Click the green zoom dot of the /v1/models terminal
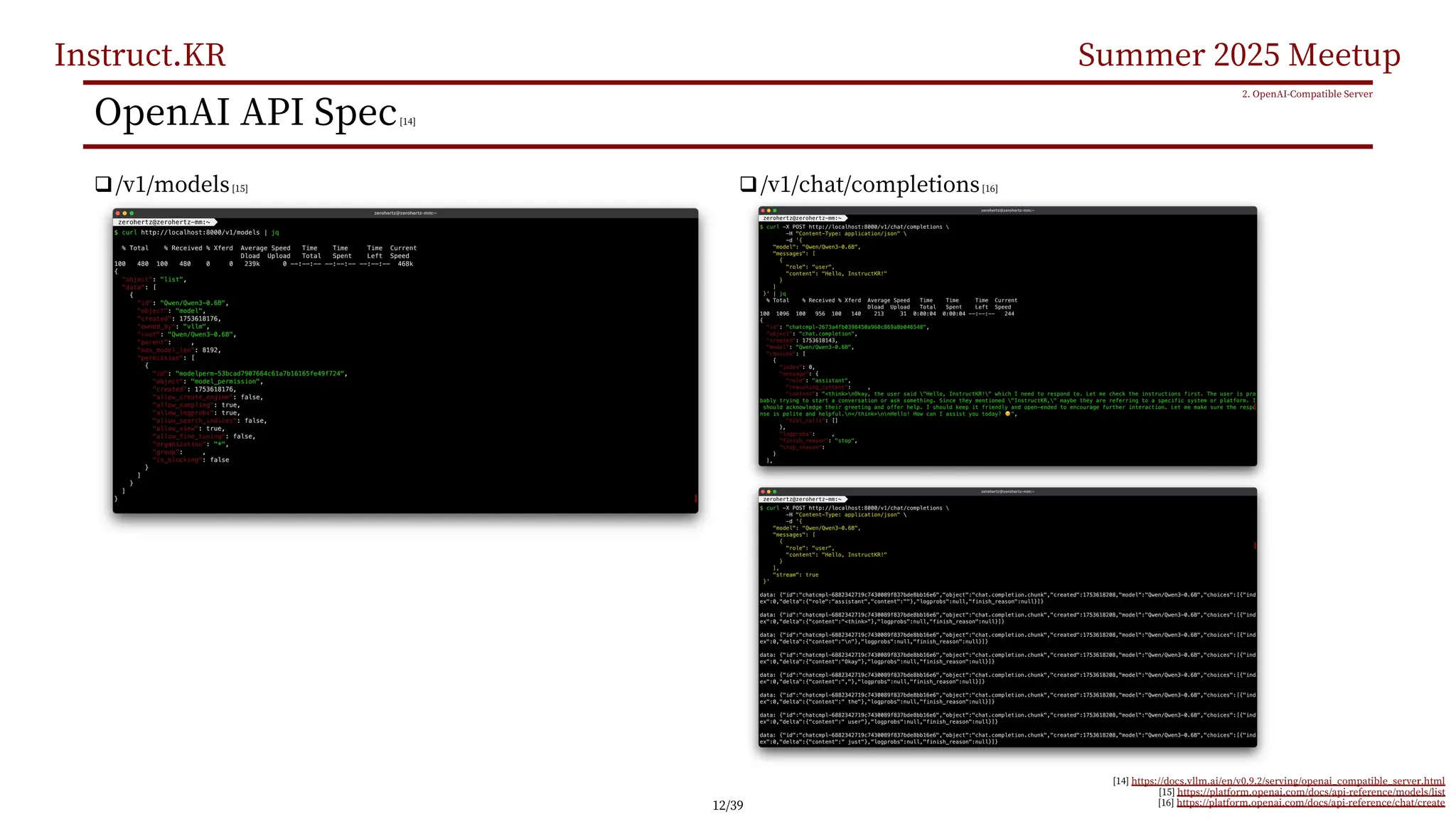The width and height of the screenshot is (1456, 819). (x=132, y=213)
